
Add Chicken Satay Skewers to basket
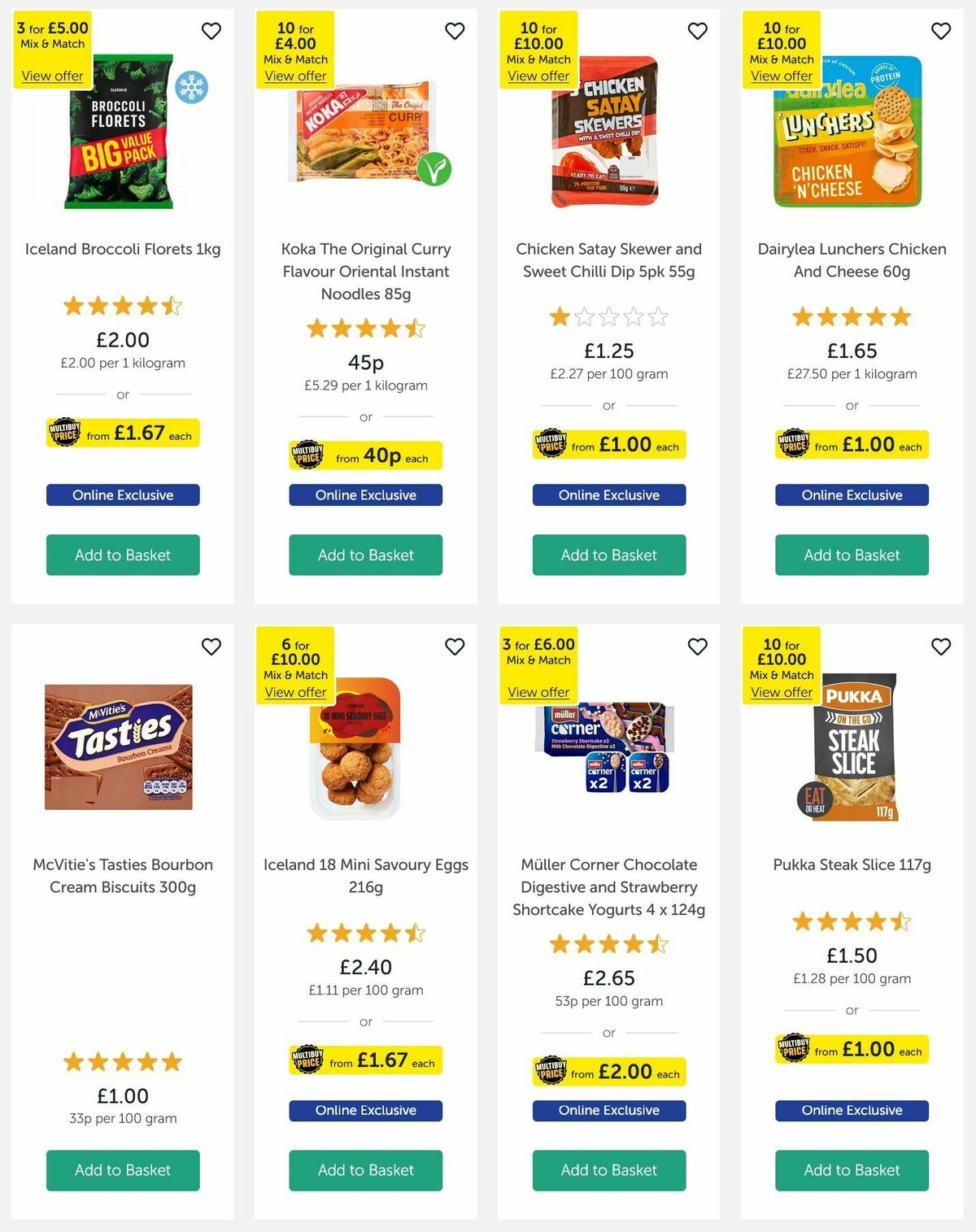pyautogui.click(x=608, y=555)
